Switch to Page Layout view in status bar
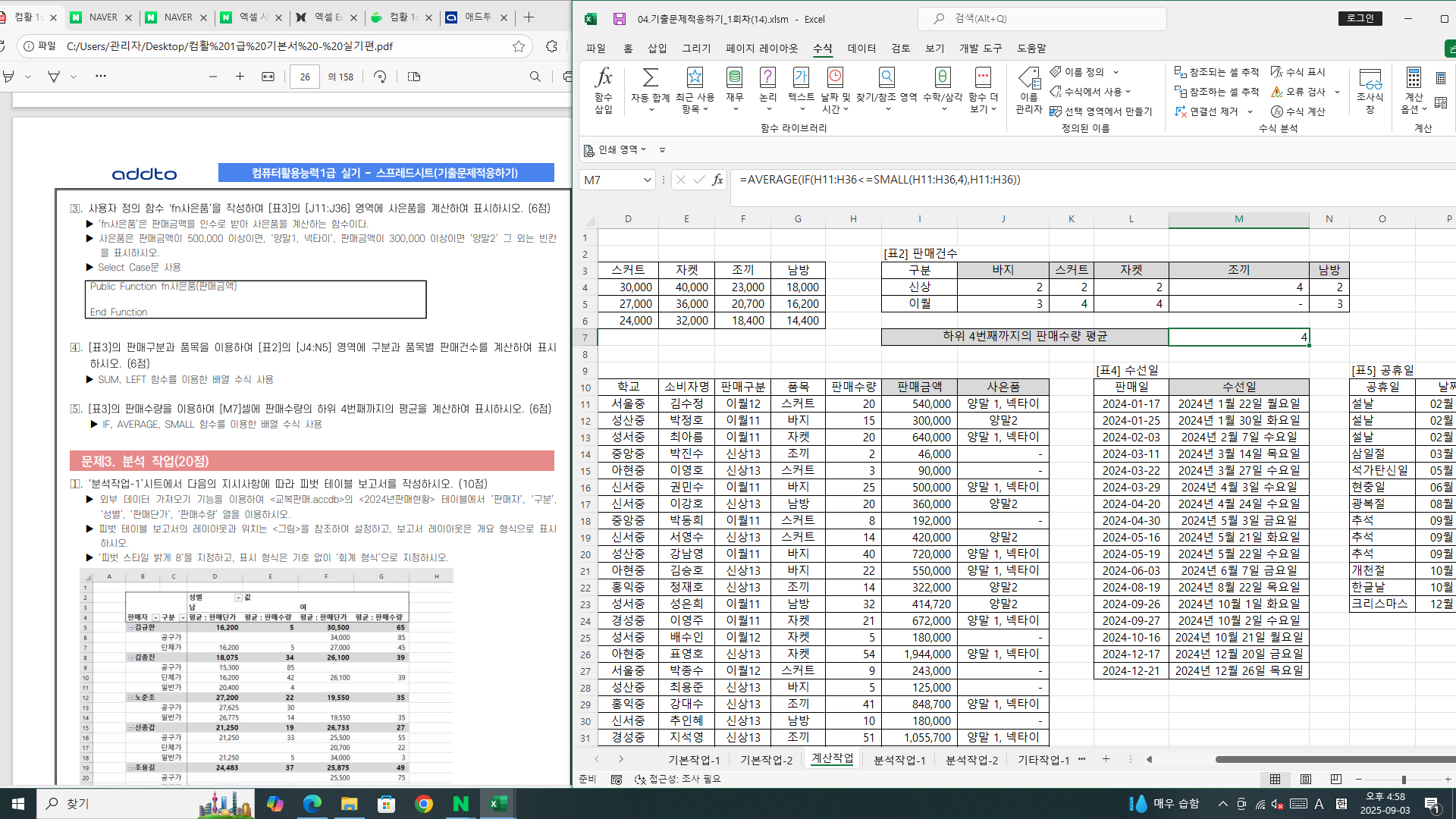 click(x=1305, y=779)
